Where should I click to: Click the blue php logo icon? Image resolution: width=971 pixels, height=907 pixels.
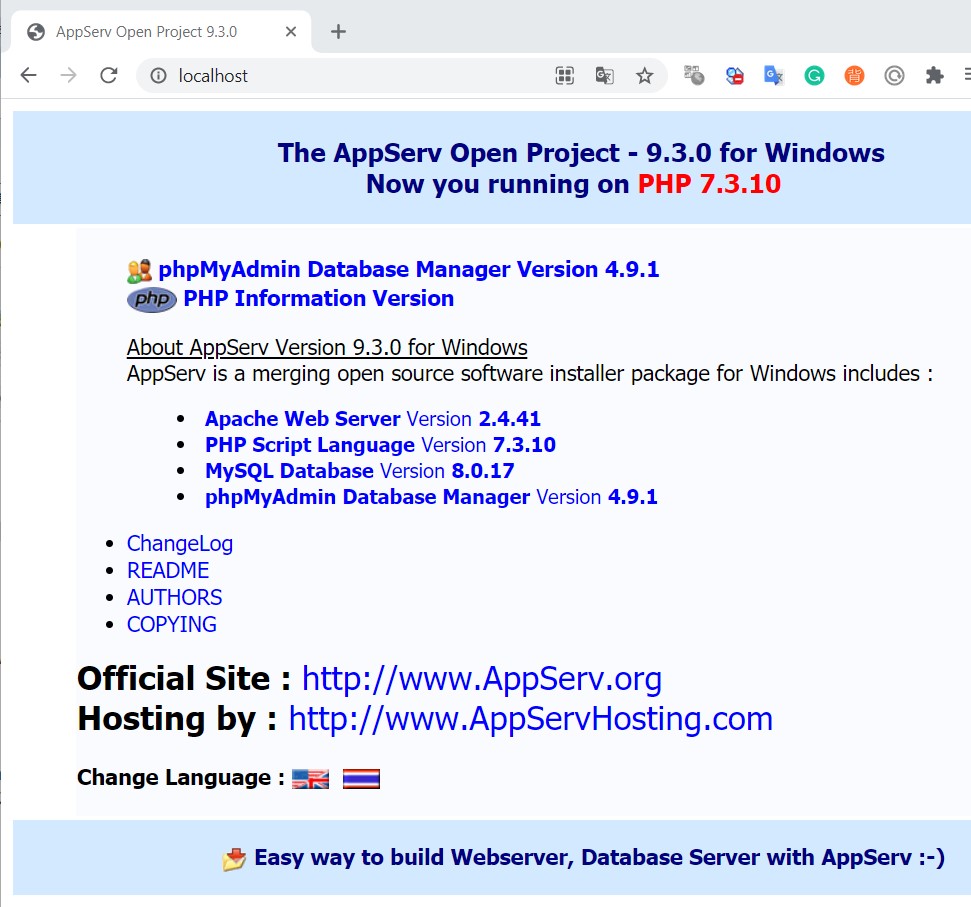point(152,300)
